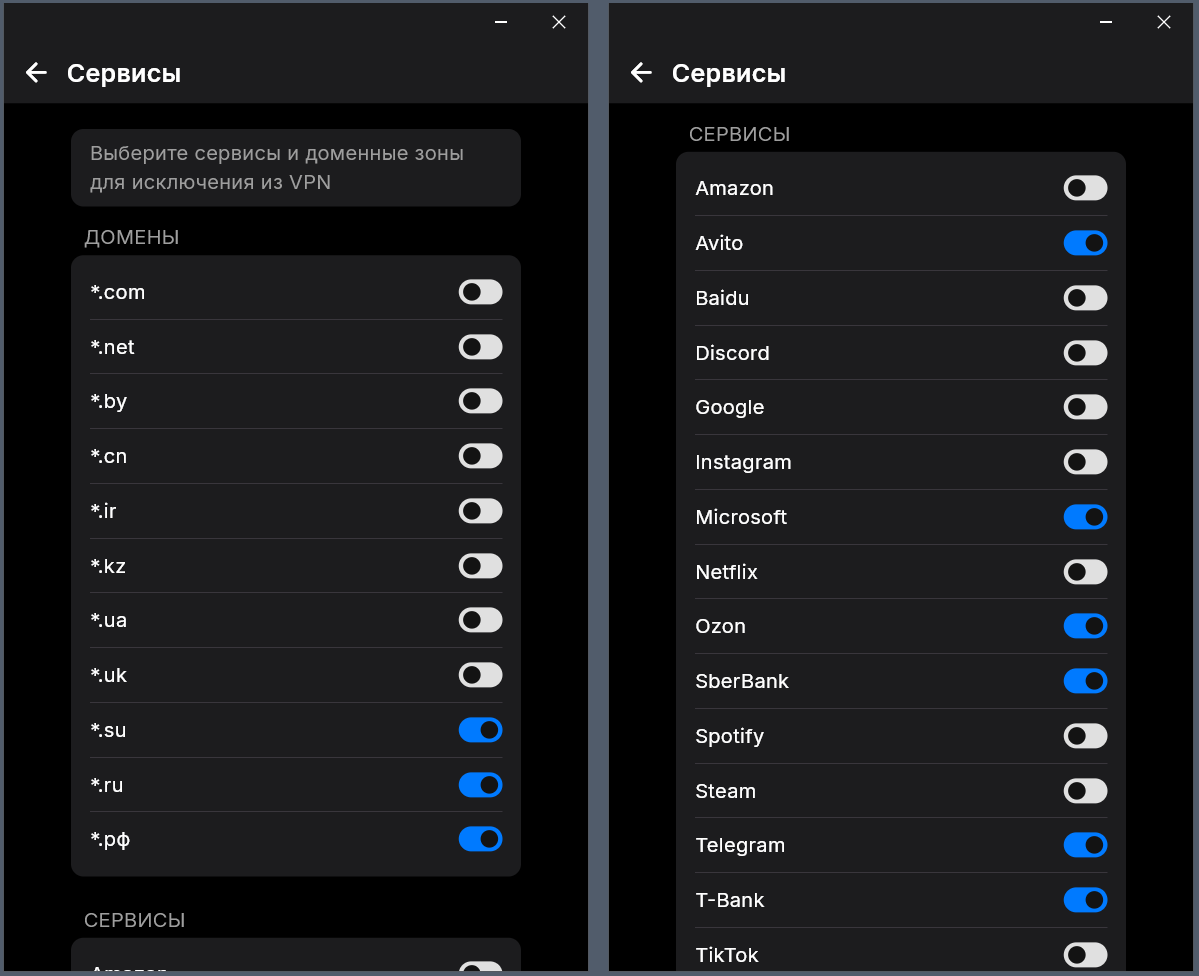
Task: Disable the *.рф domain switch
Action: pyautogui.click(x=480, y=839)
